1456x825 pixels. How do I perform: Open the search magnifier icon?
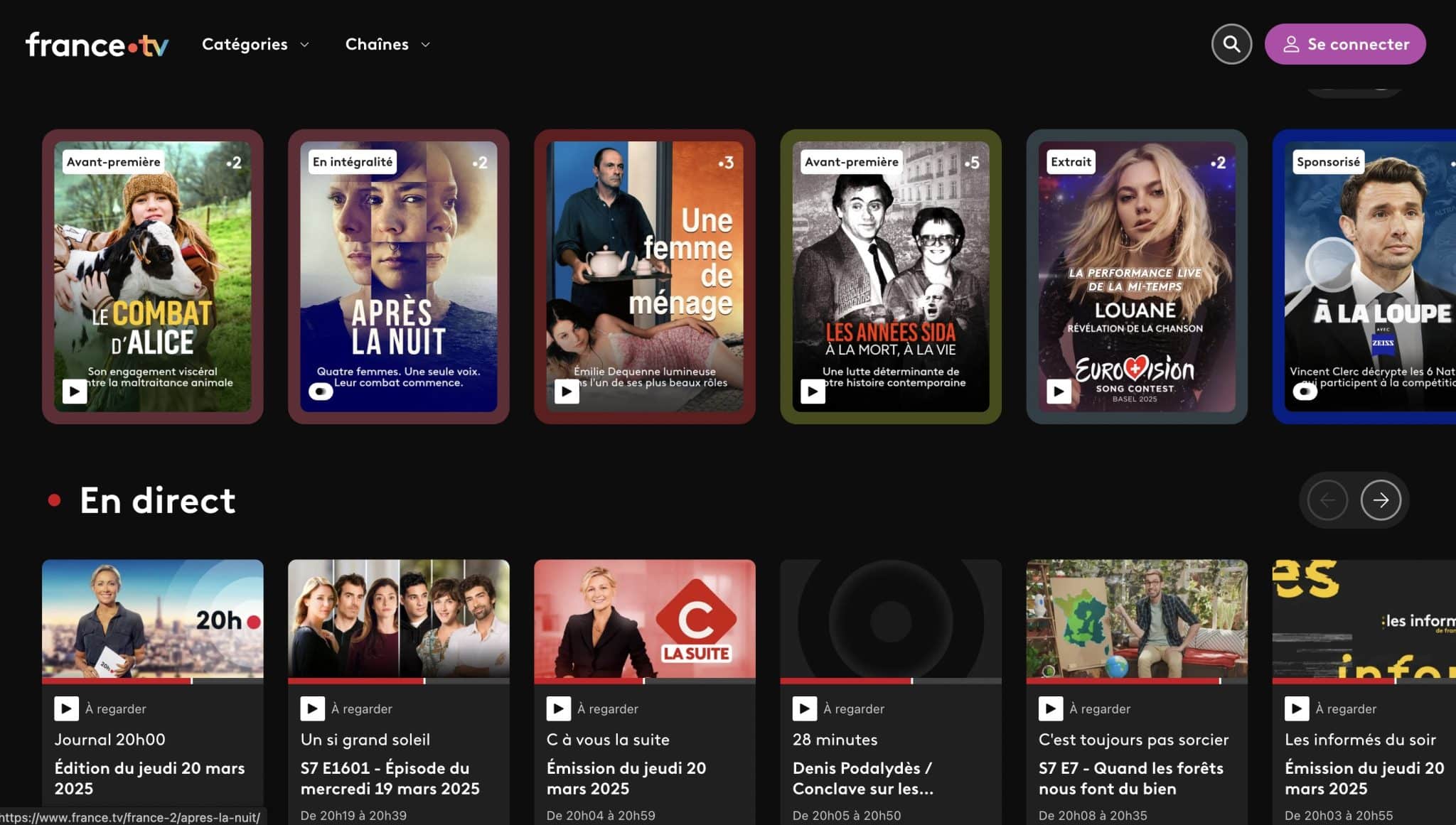coord(1231,44)
